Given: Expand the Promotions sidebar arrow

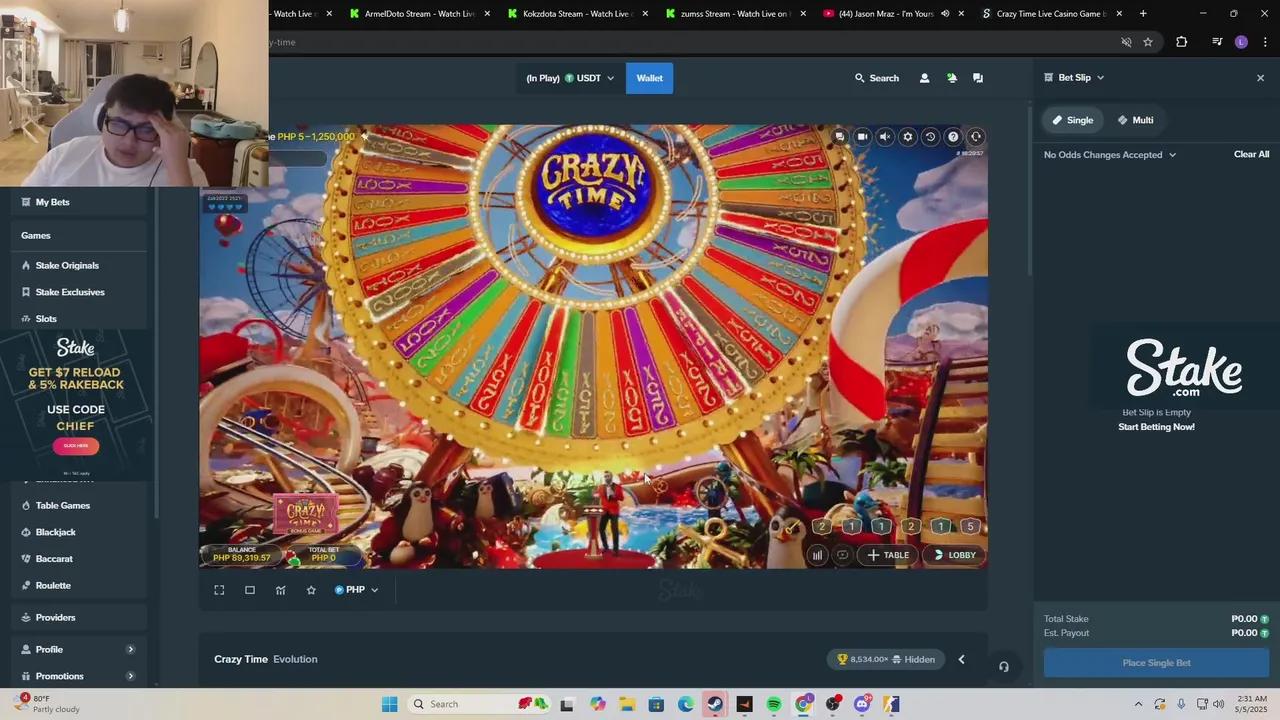Looking at the screenshot, I should tap(130, 676).
